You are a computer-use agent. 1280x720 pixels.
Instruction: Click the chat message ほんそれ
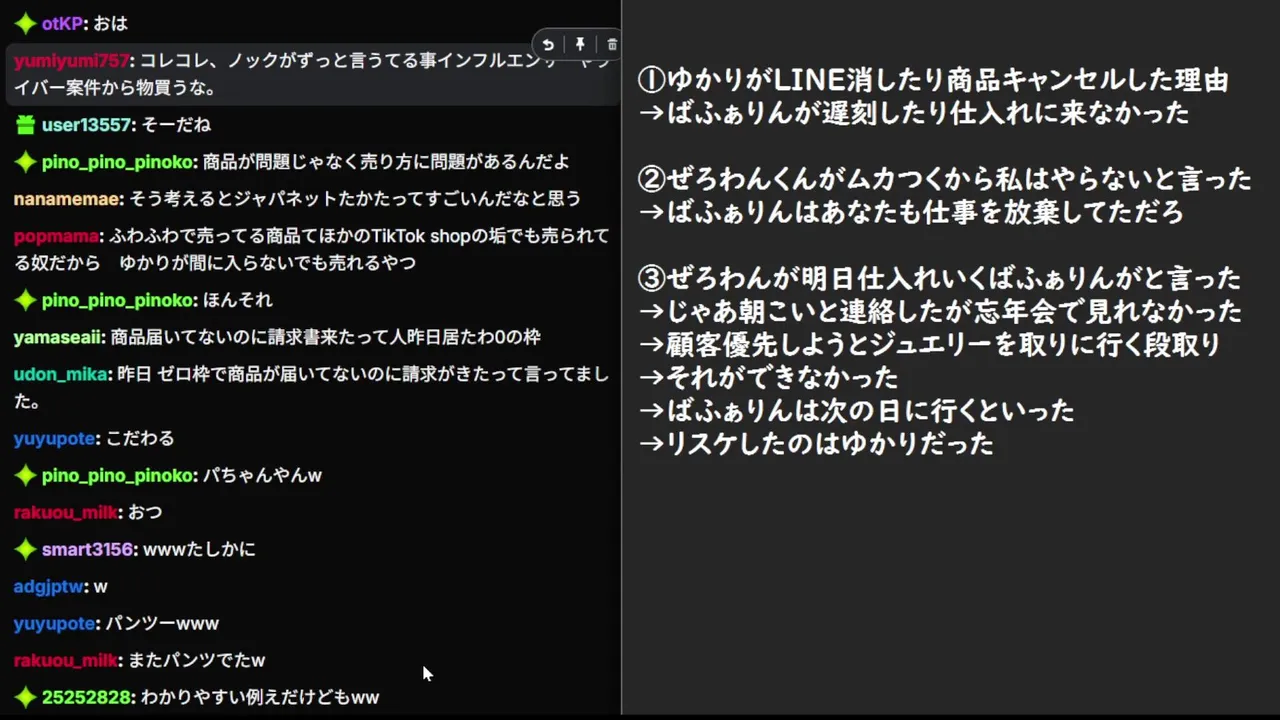[238, 300]
